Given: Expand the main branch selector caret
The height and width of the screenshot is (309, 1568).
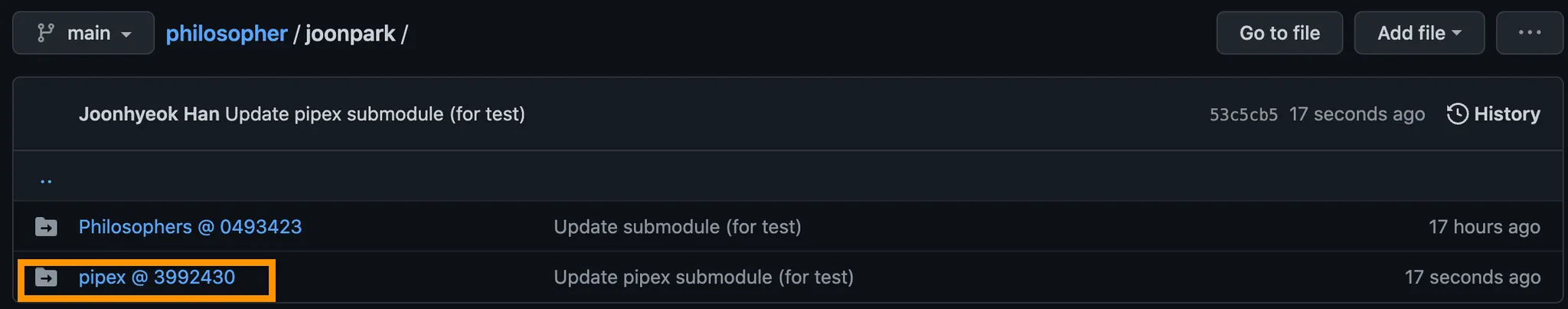Looking at the screenshot, I should (126, 35).
